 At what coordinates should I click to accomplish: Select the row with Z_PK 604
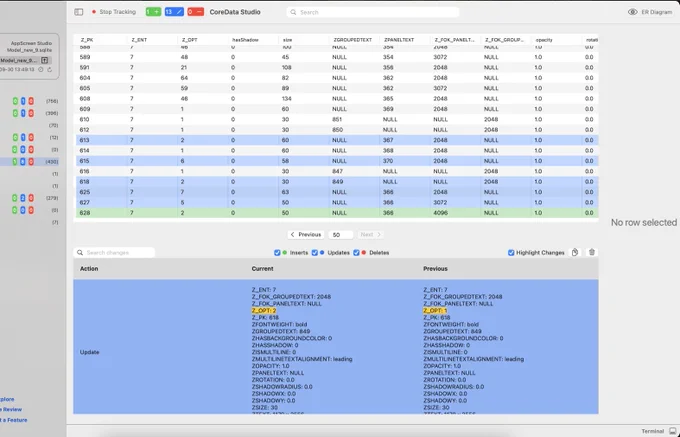click(336, 78)
